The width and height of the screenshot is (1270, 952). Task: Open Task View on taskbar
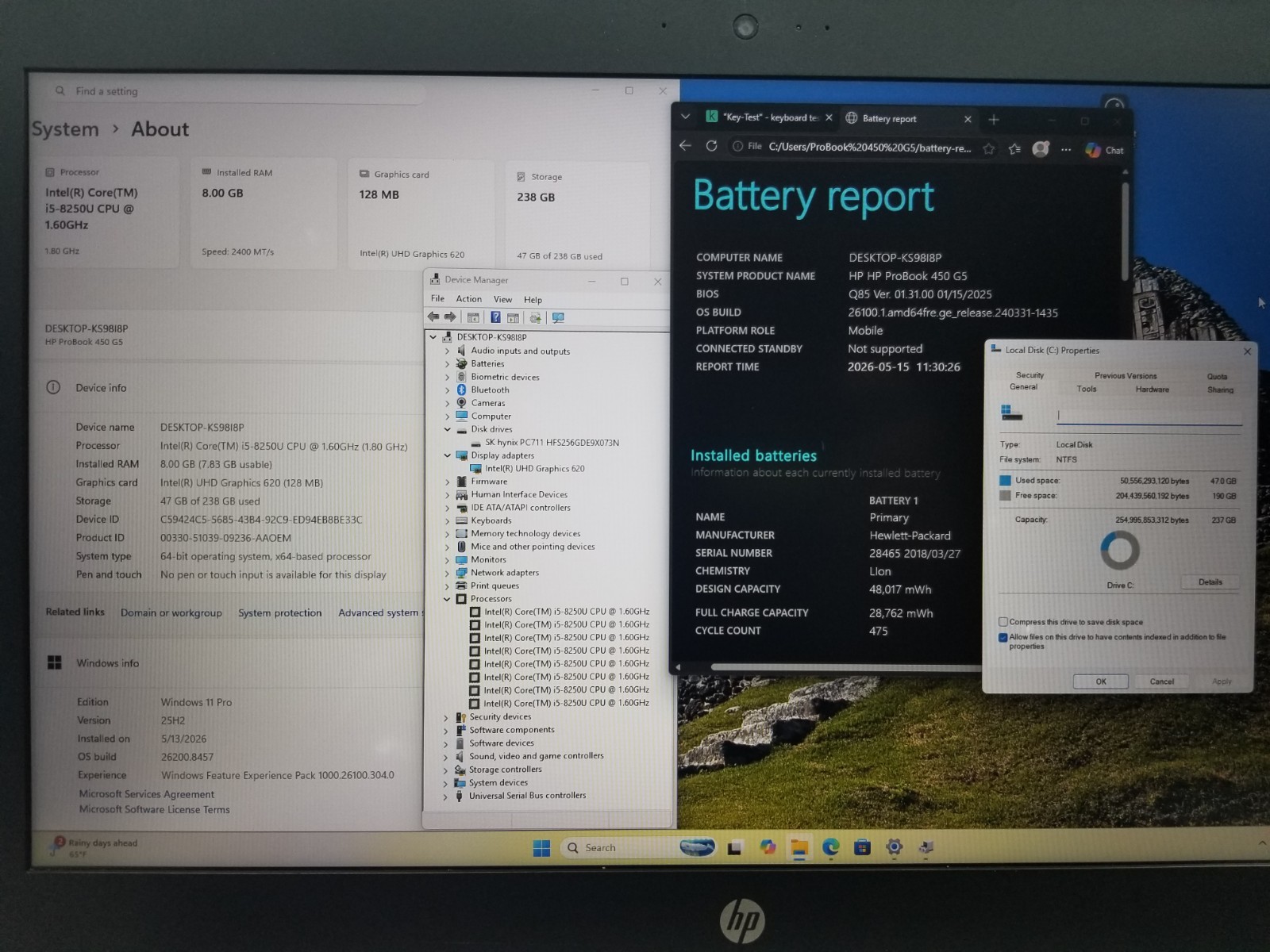(x=735, y=848)
